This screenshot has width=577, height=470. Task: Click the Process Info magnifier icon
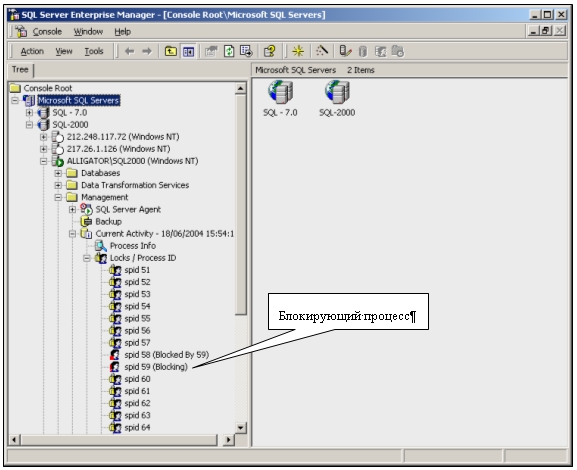point(100,246)
